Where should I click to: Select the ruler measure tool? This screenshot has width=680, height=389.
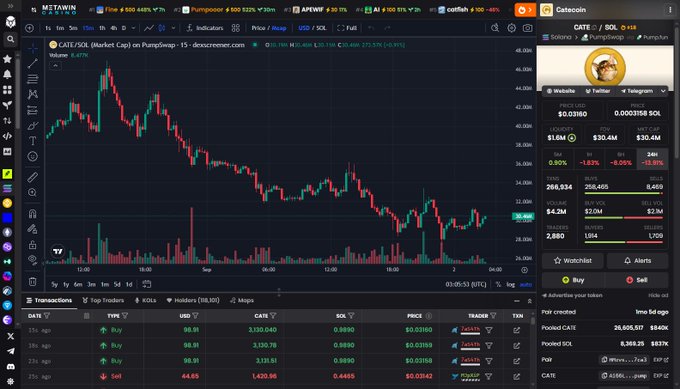coord(33,177)
